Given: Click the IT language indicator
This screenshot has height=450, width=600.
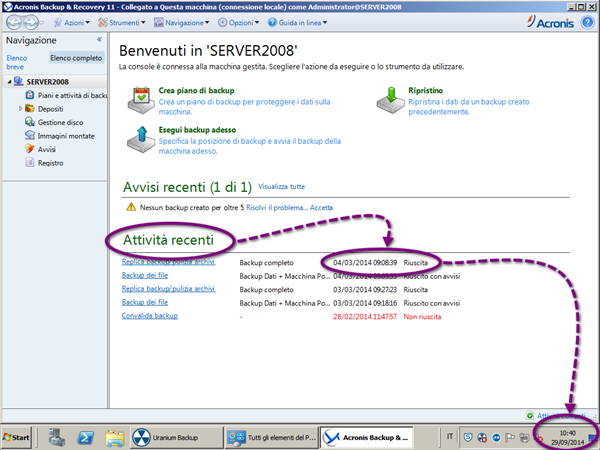Looking at the screenshot, I should (x=449, y=436).
